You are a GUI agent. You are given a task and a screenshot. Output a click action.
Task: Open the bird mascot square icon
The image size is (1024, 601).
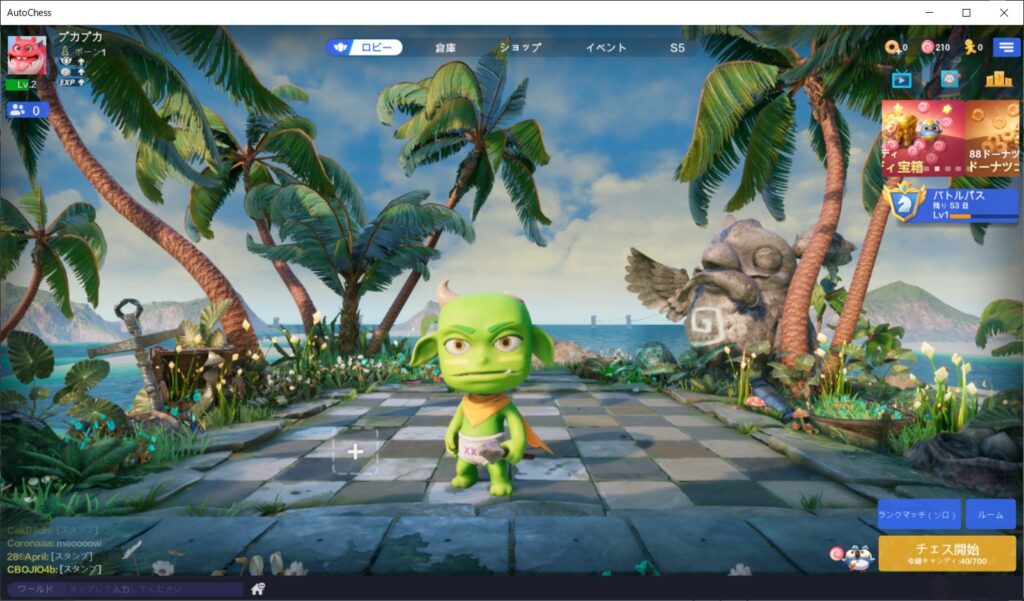click(x=950, y=79)
